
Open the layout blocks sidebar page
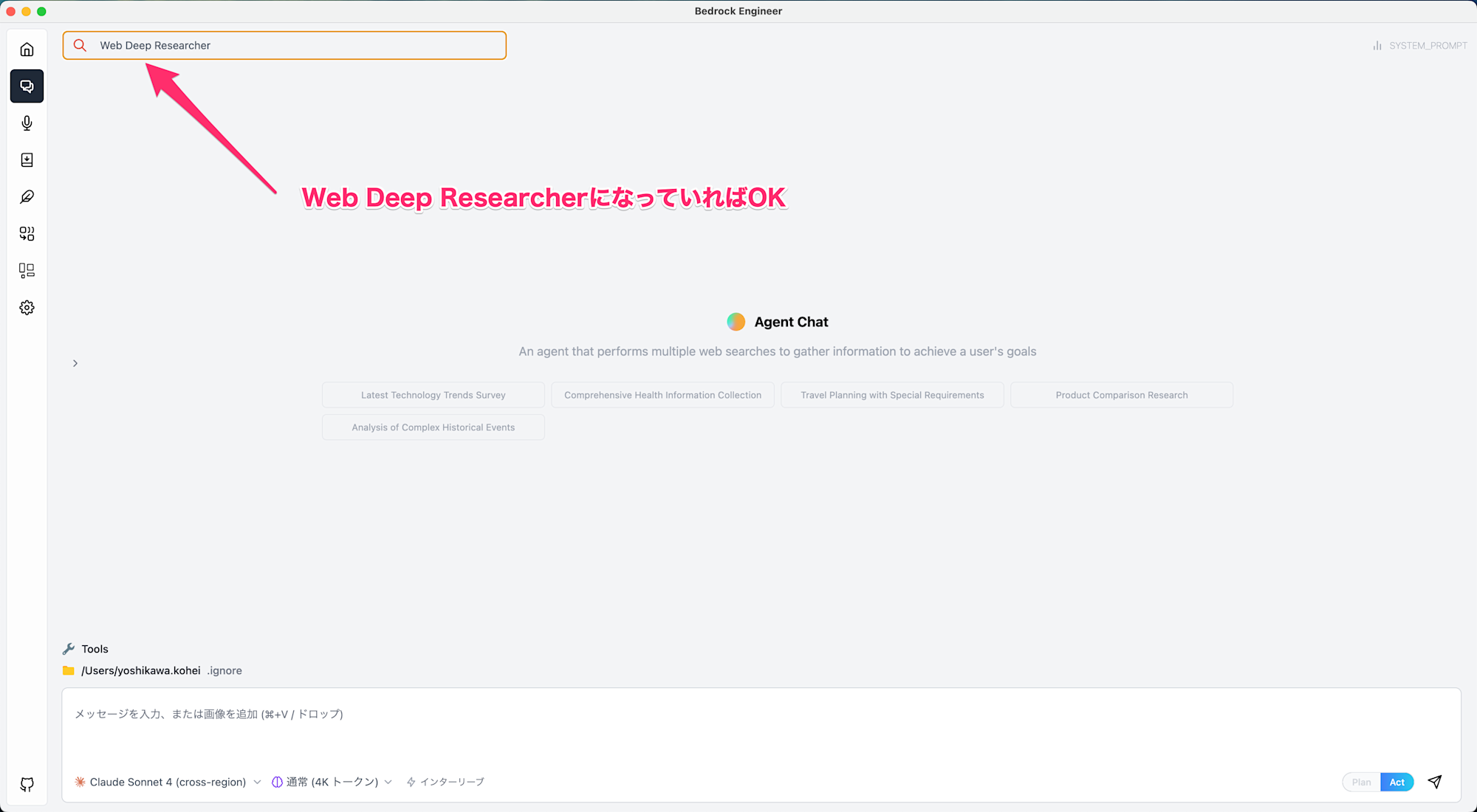(27, 271)
